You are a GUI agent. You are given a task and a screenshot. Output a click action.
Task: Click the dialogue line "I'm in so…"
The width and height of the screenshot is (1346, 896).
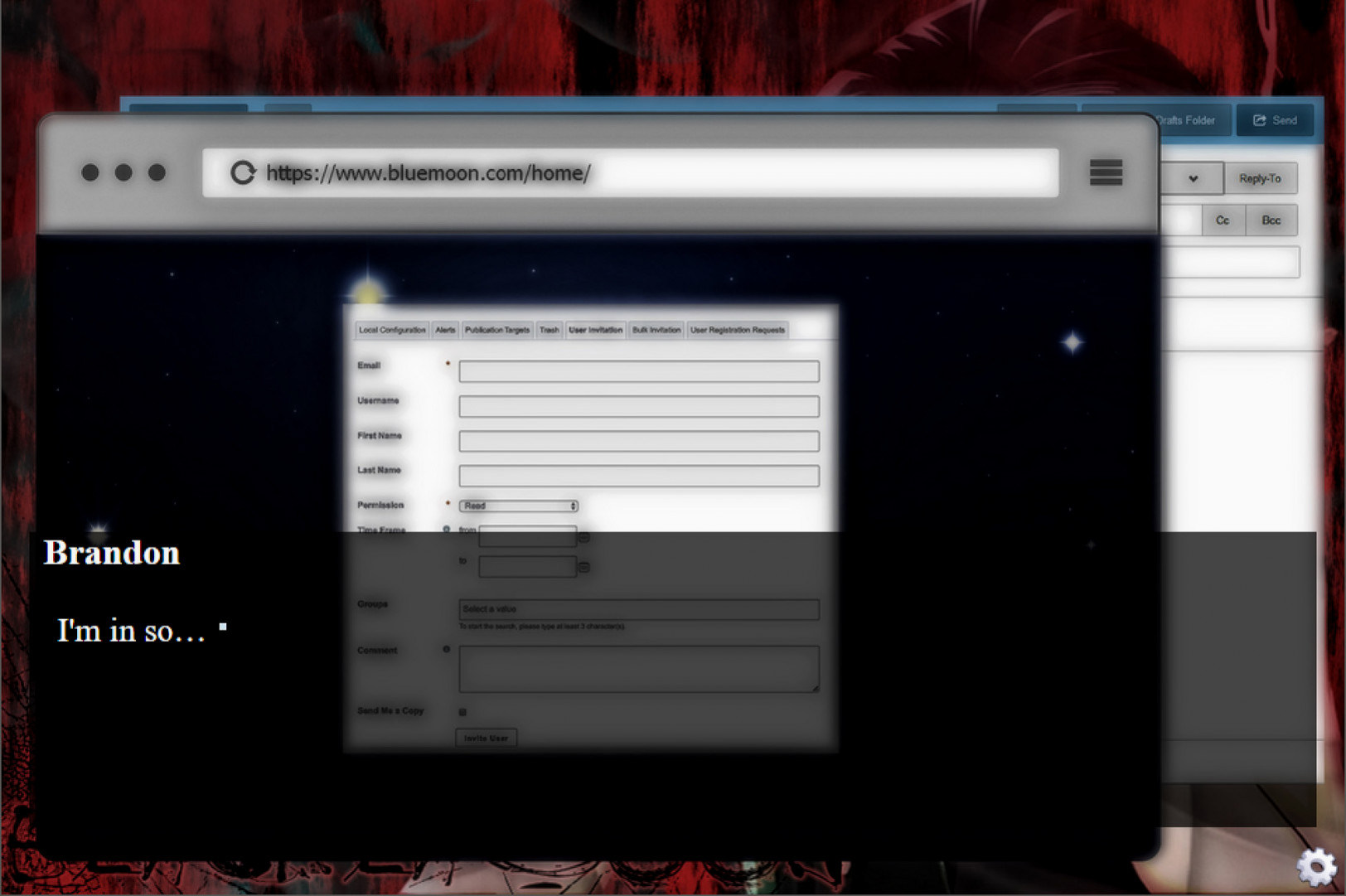pyautogui.click(x=131, y=631)
